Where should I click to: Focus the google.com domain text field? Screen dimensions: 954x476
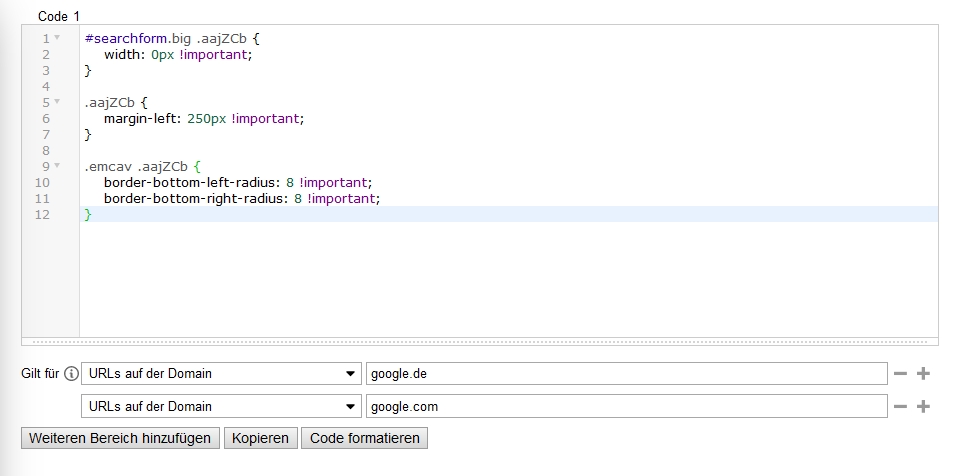[x=626, y=407]
